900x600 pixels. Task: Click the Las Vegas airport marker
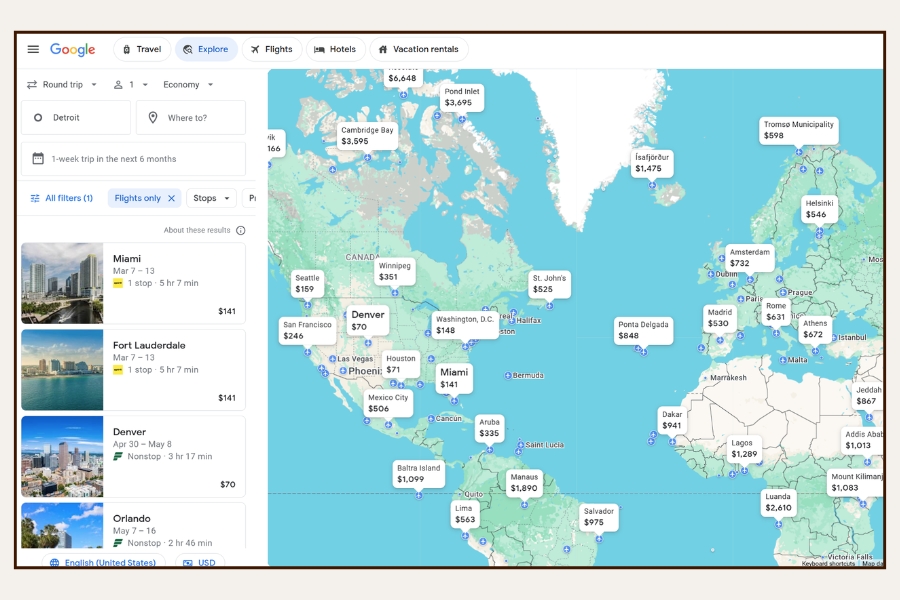click(332, 359)
